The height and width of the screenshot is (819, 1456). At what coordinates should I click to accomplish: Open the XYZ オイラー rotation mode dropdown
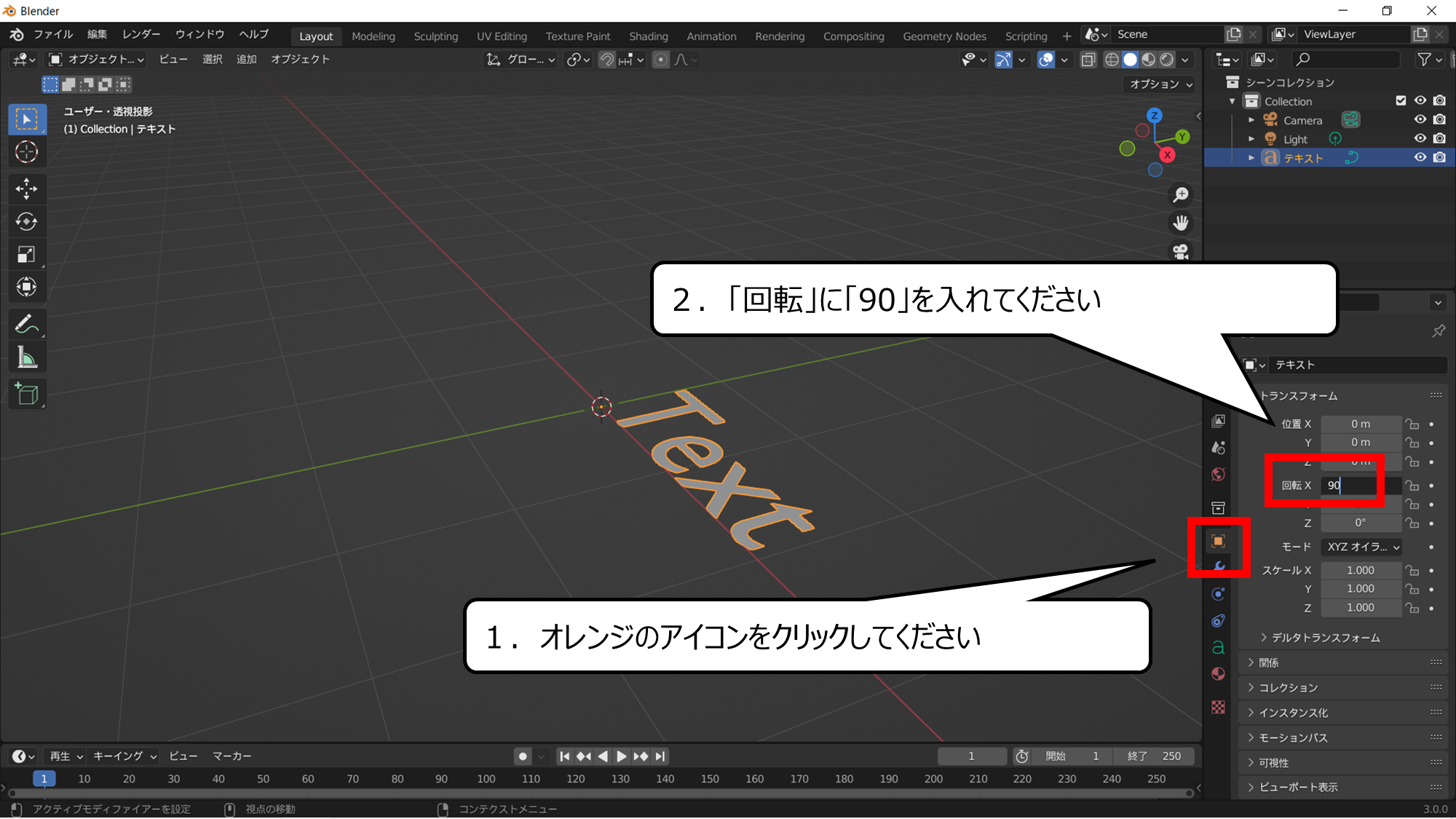[1361, 547]
